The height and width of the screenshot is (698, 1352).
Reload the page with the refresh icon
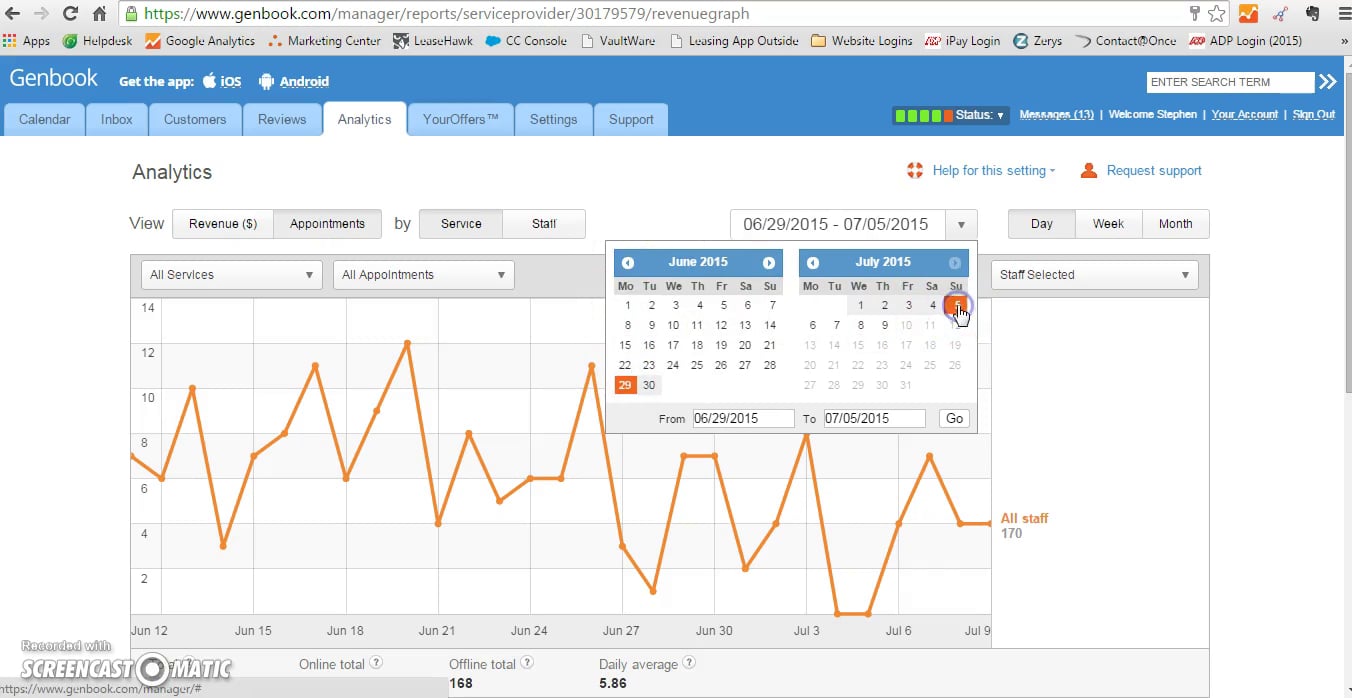(x=70, y=14)
